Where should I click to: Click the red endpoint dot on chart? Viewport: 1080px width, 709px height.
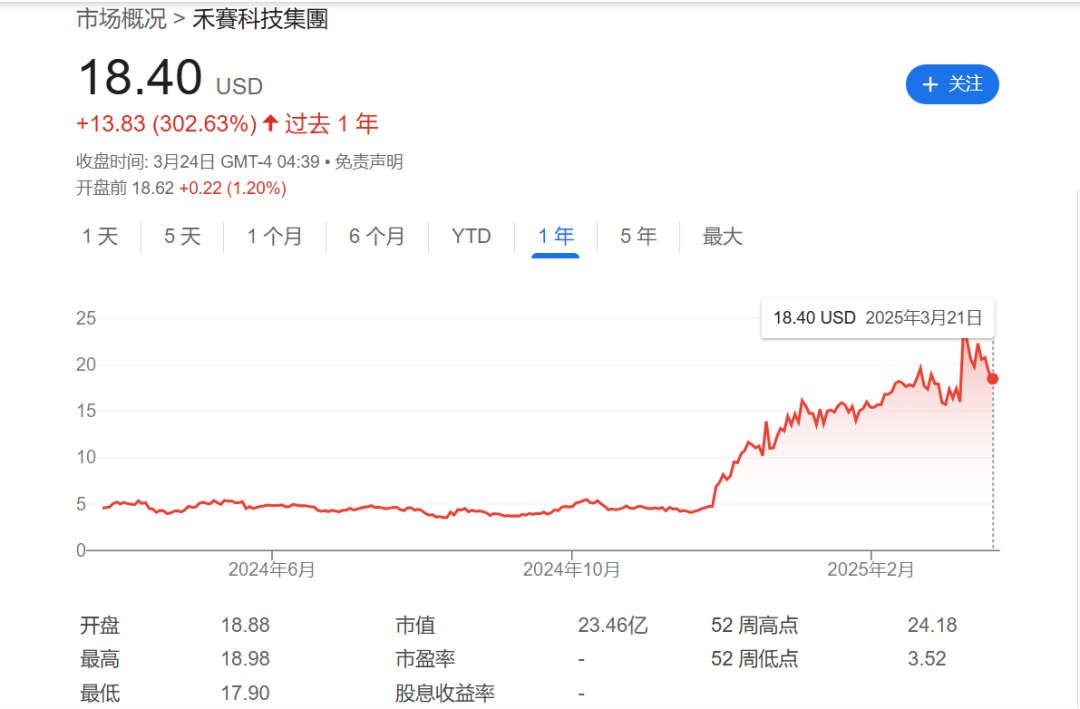pos(992,378)
